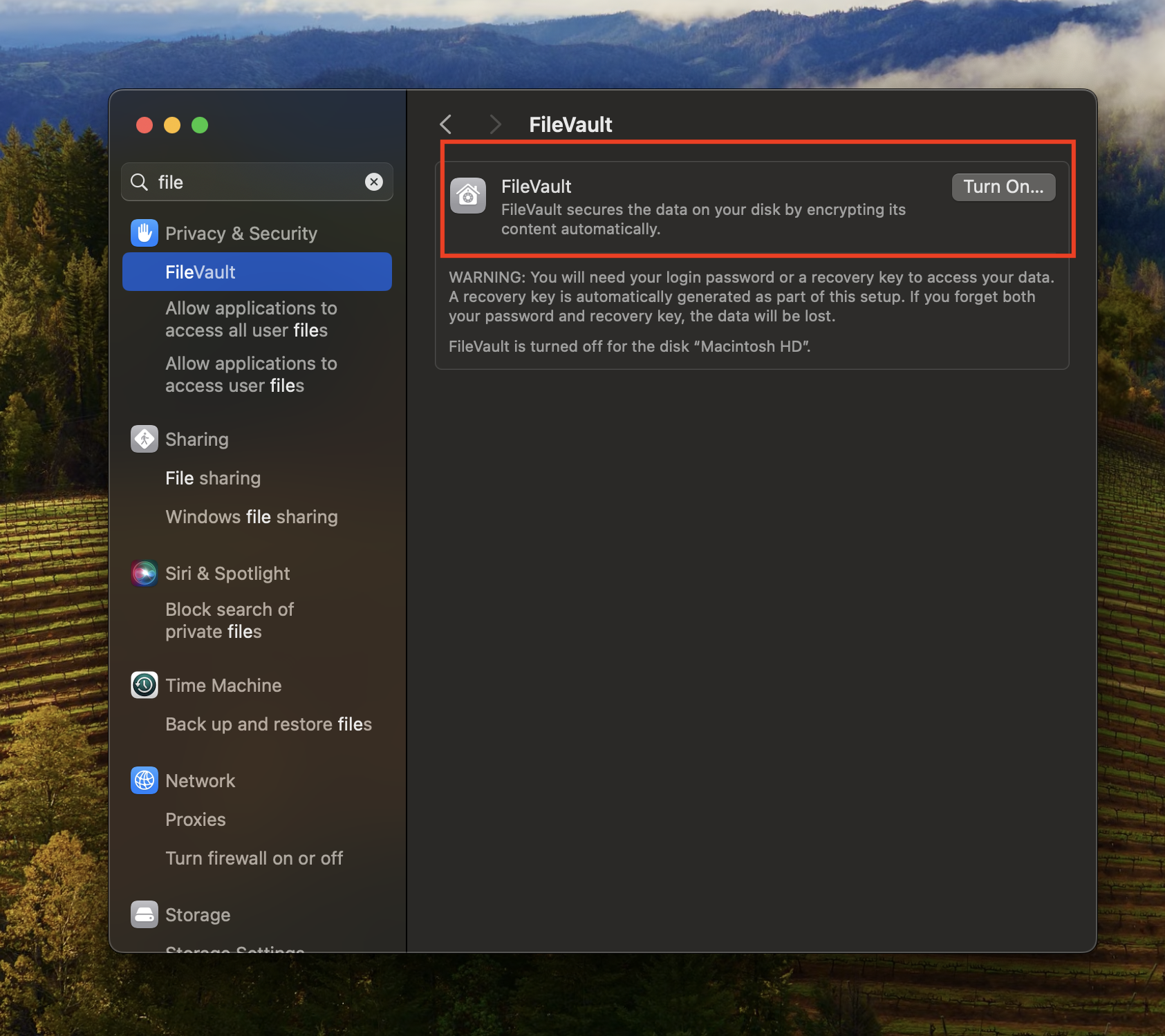Go forward with the right chevron
This screenshot has width=1165, height=1036.
tap(494, 124)
